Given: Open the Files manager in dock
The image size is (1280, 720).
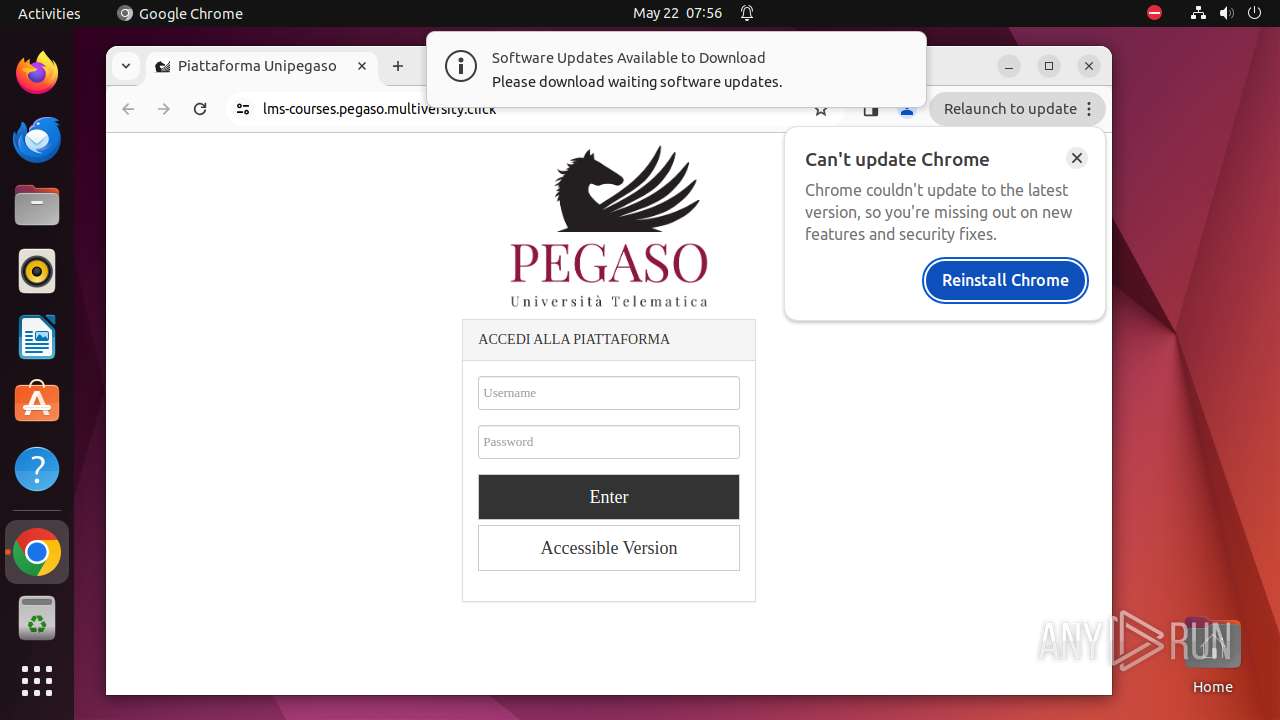Looking at the screenshot, I should [37, 205].
